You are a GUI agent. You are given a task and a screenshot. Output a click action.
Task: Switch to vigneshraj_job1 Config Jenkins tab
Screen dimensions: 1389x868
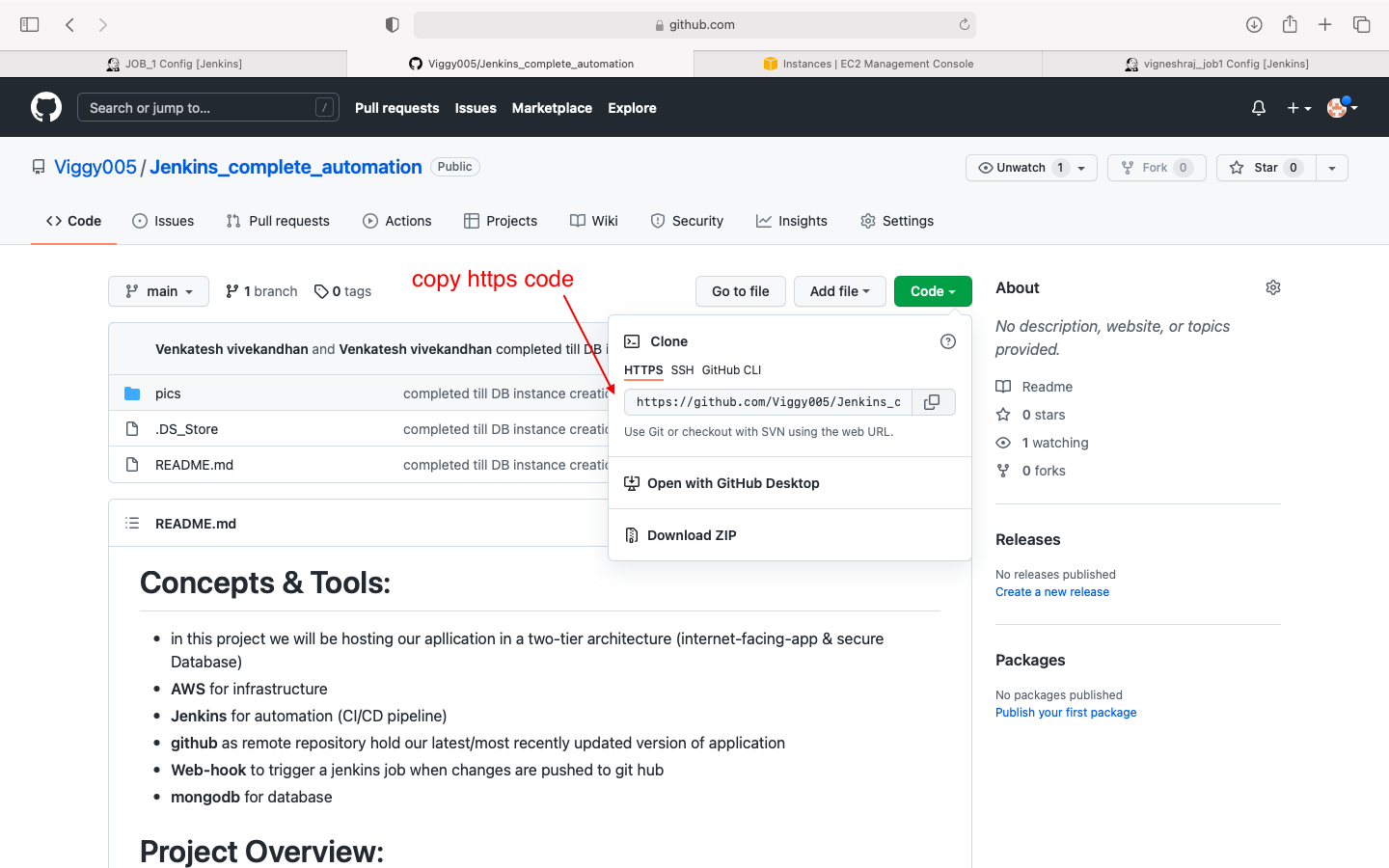(x=1215, y=64)
